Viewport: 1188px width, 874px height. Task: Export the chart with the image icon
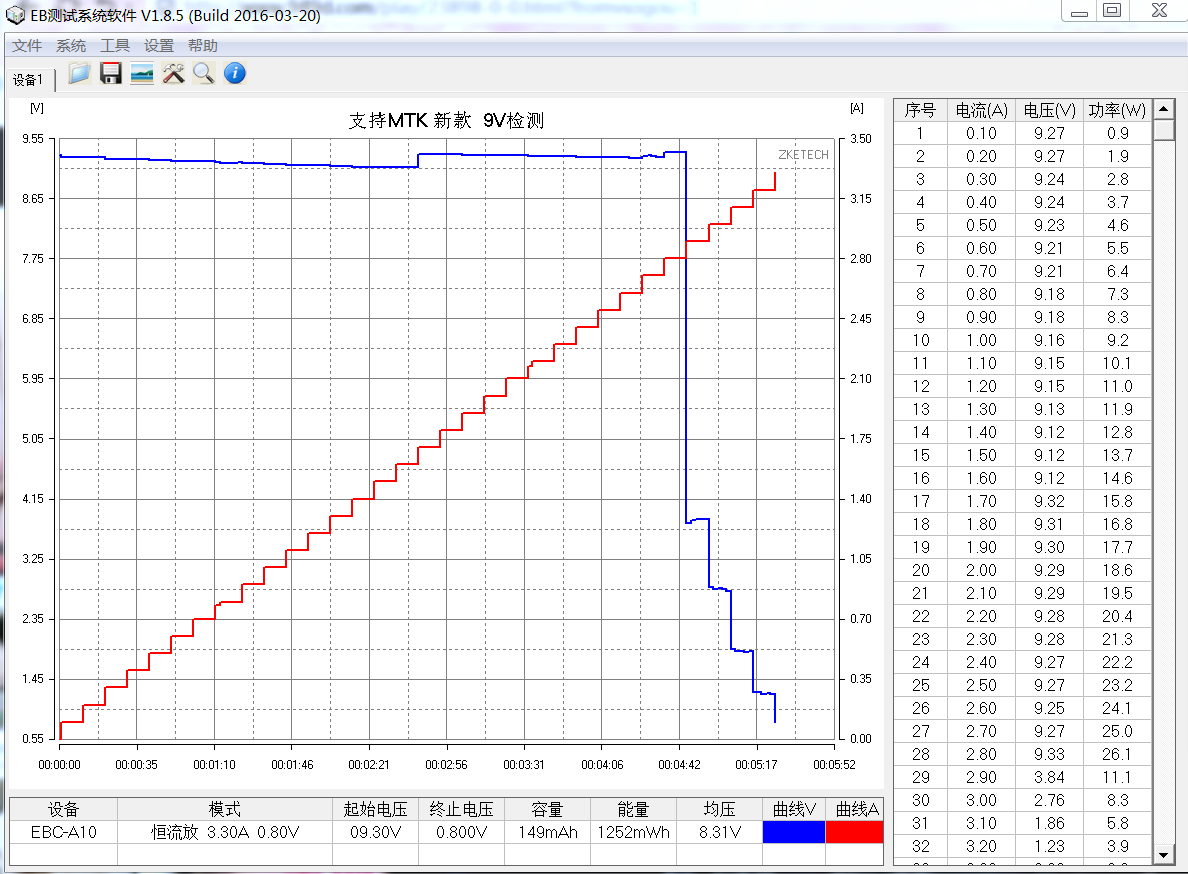click(x=141, y=73)
